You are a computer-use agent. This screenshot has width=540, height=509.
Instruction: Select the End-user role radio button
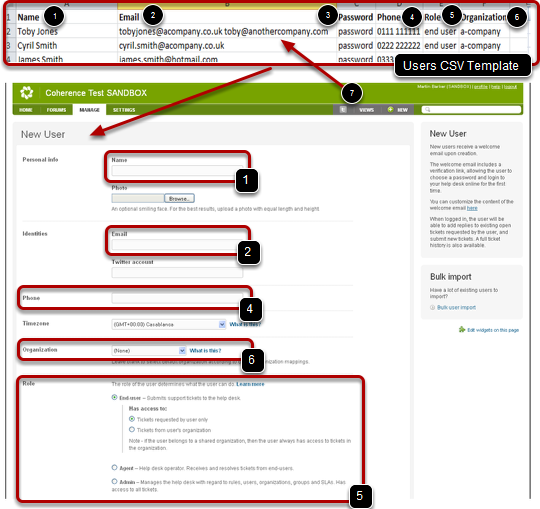coord(114,397)
